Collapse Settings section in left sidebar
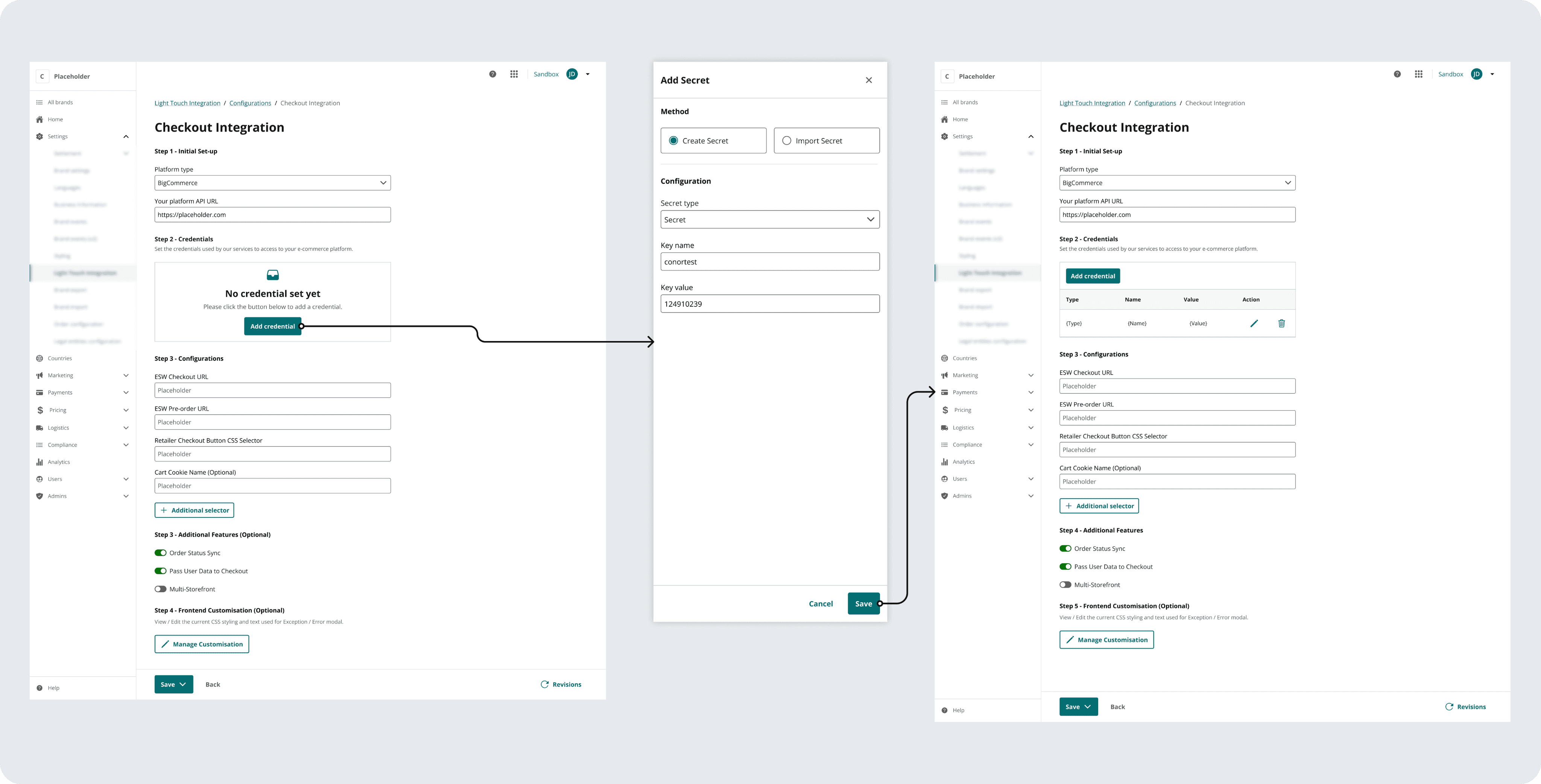 click(126, 136)
